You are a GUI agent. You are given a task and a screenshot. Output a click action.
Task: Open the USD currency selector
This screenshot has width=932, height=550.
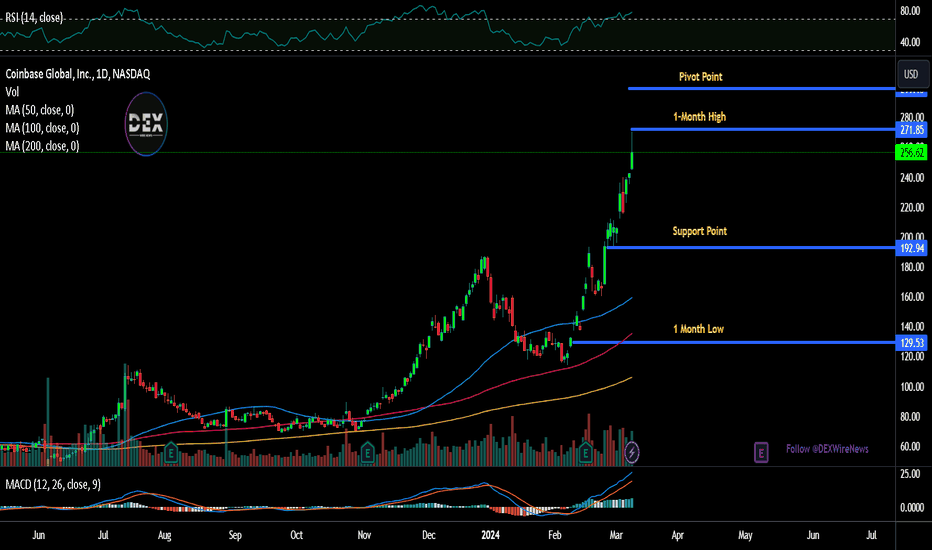[912, 74]
